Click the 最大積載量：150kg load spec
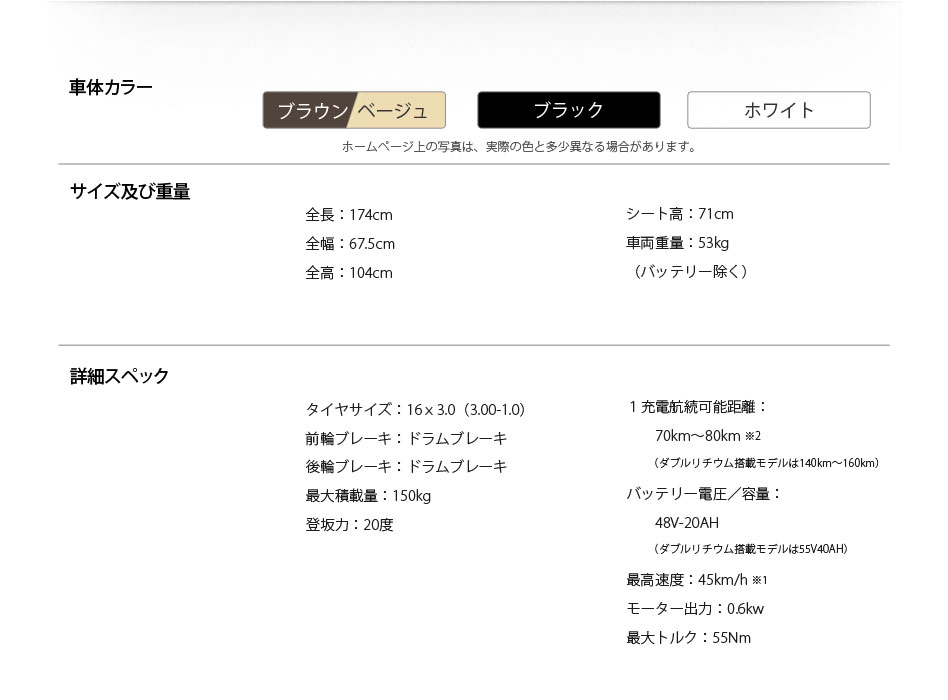The image size is (948, 700). pos(368,496)
